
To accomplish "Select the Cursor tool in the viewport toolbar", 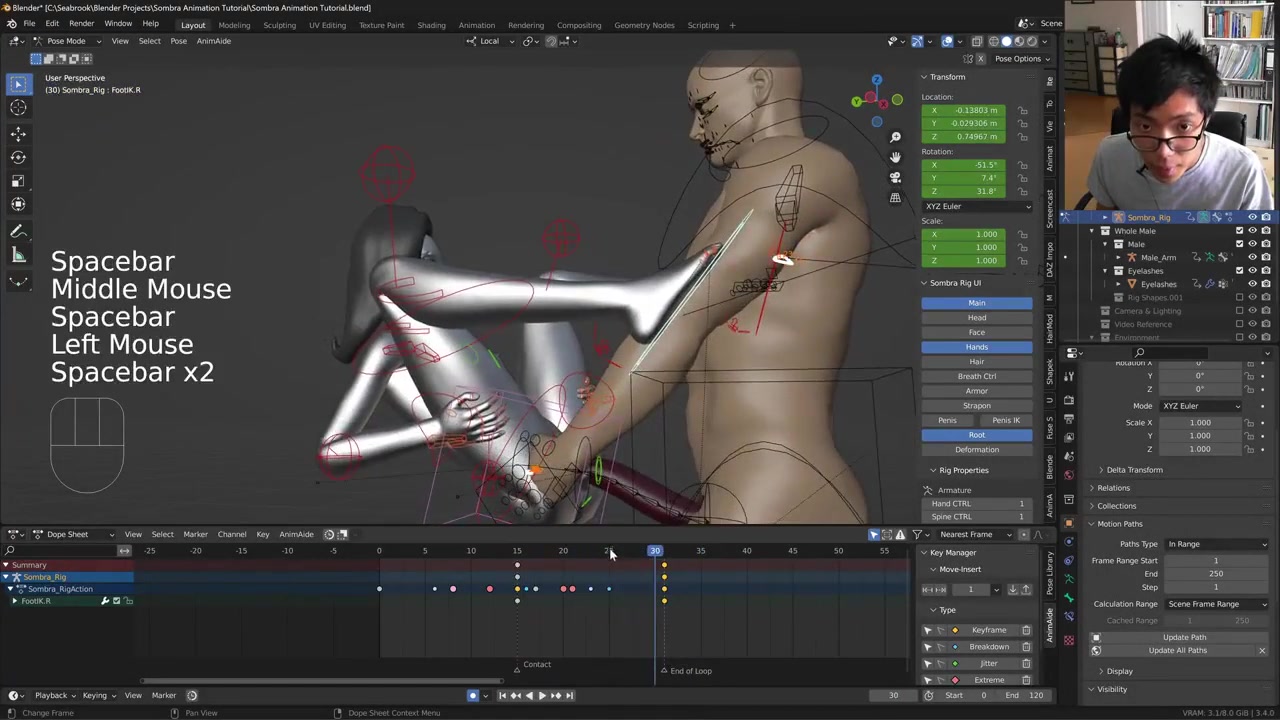I will pos(18,108).
